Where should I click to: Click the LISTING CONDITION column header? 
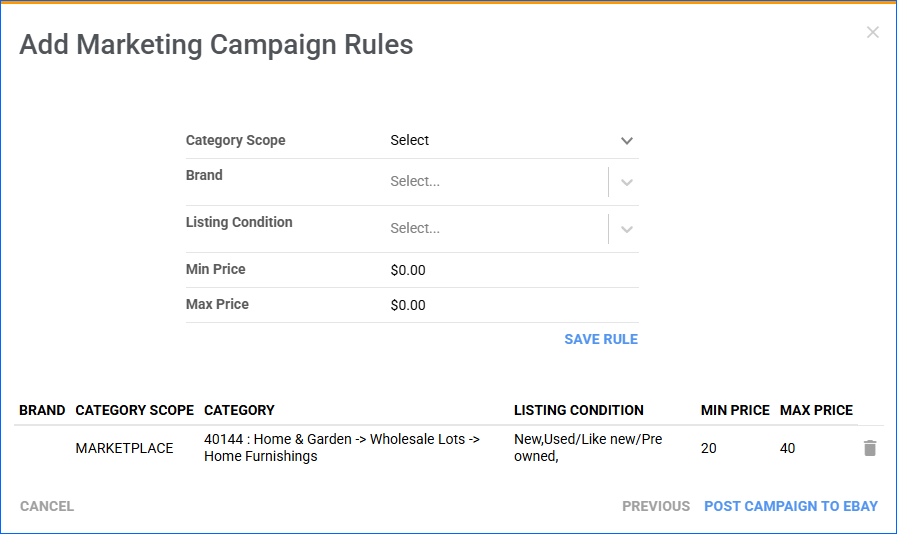click(x=578, y=410)
